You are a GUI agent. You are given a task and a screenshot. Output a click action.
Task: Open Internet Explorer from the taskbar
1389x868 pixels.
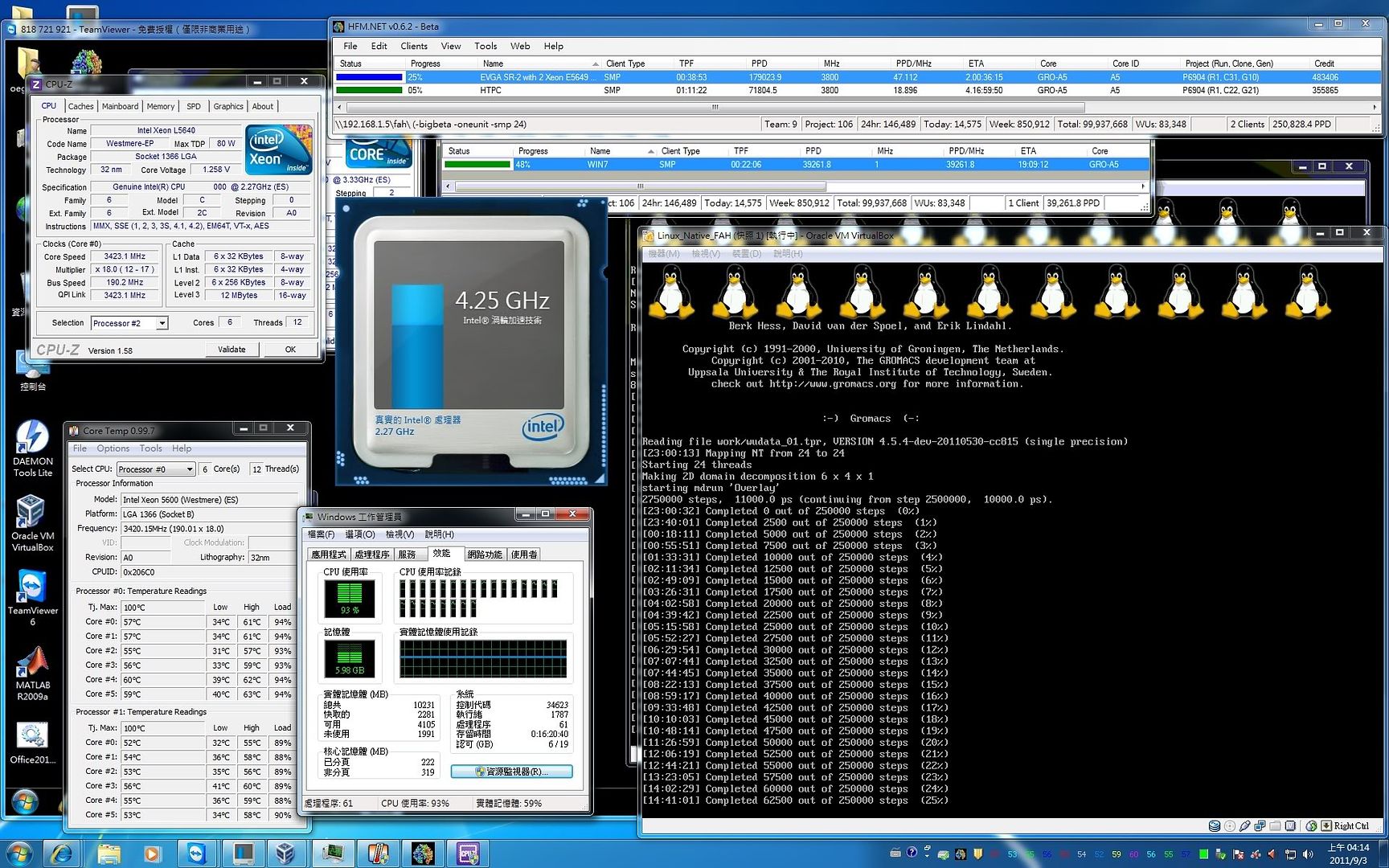tap(62, 853)
